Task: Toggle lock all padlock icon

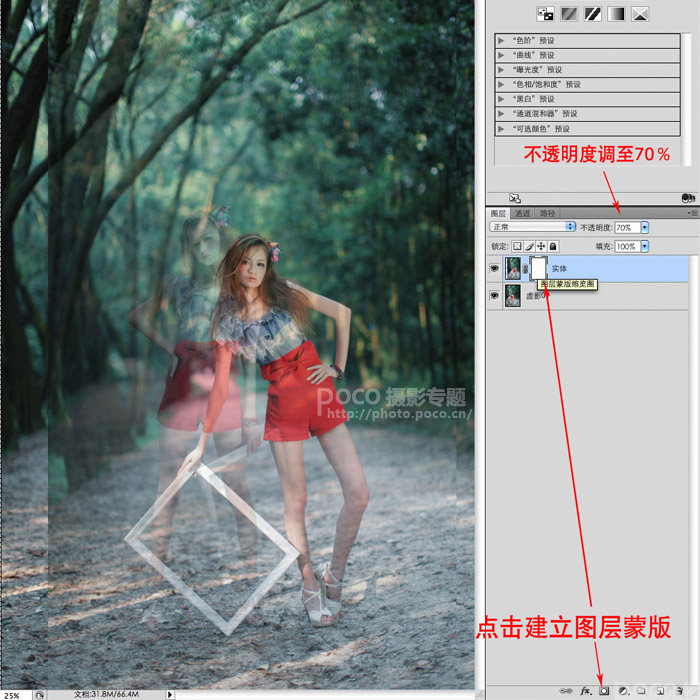Action: [553, 246]
